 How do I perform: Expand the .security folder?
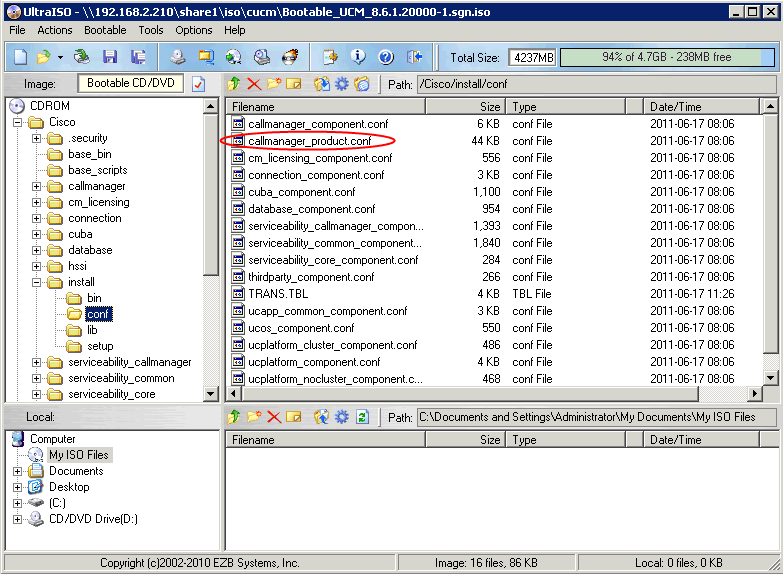pyautogui.click(x=36, y=138)
